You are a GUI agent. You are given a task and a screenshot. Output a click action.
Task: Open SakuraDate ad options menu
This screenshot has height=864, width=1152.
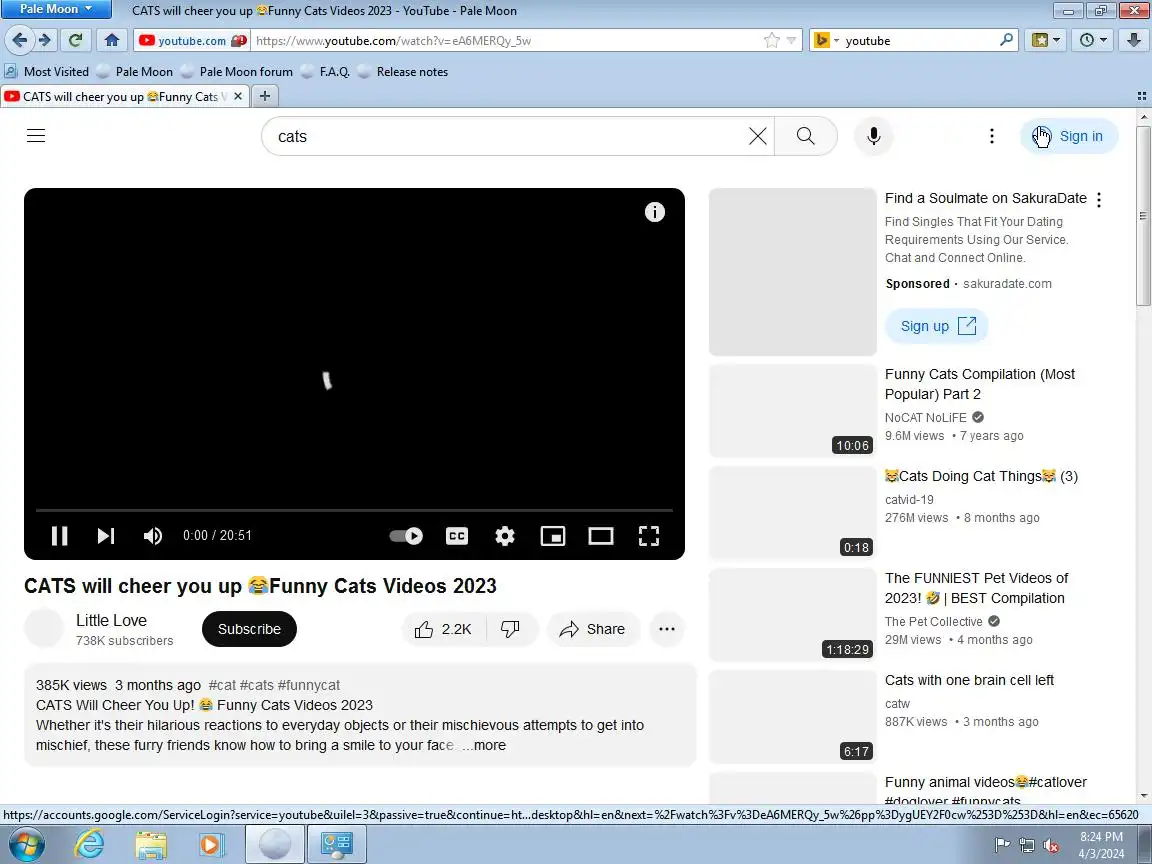coord(1098,199)
